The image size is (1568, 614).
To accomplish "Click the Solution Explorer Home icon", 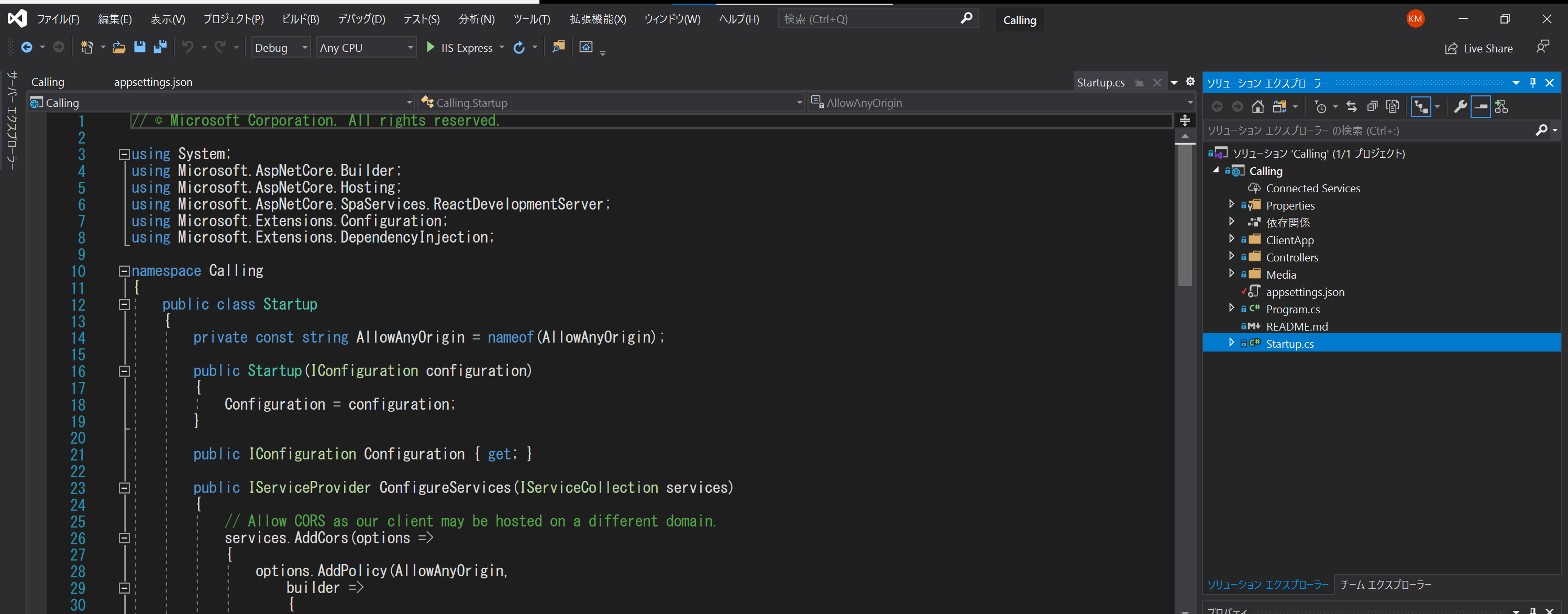I will [1257, 106].
